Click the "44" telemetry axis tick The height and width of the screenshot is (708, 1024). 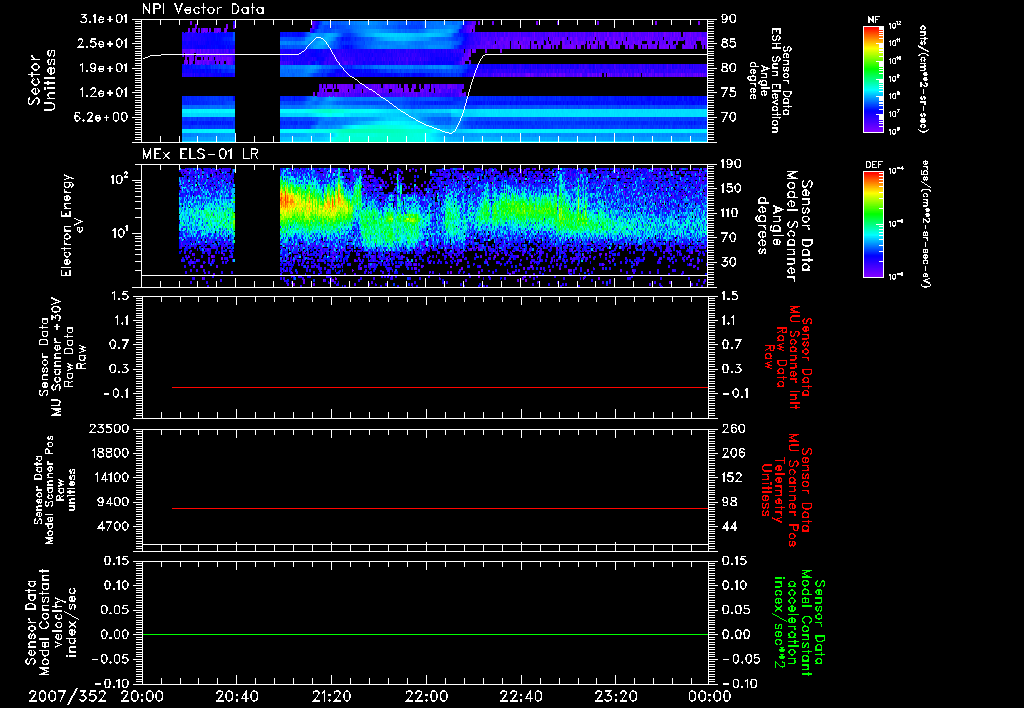click(x=729, y=526)
